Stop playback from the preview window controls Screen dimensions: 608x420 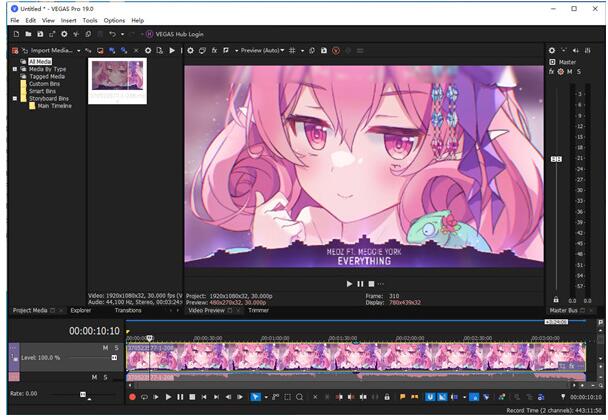[x=371, y=284]
